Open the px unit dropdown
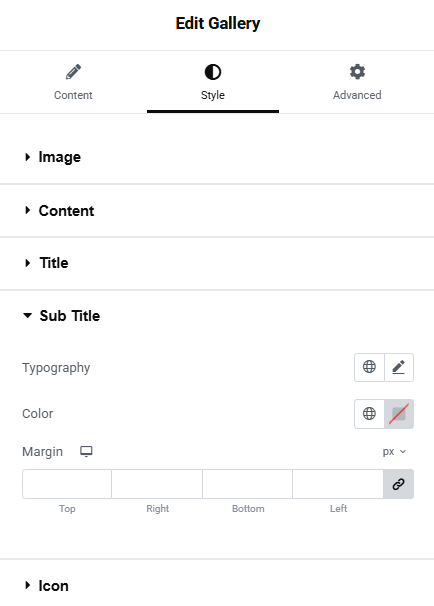This screenshot has width=434, height=606. tap(394, 451)
